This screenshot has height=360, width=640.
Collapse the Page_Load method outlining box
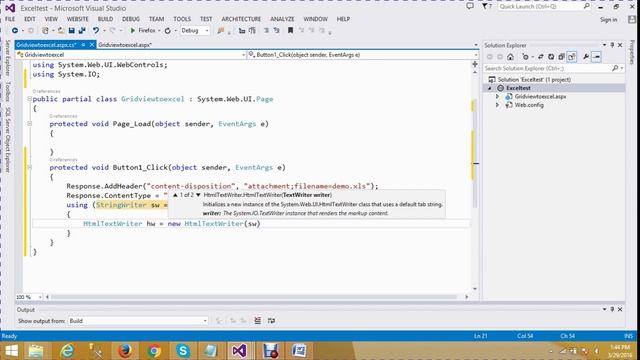(29, 124)
